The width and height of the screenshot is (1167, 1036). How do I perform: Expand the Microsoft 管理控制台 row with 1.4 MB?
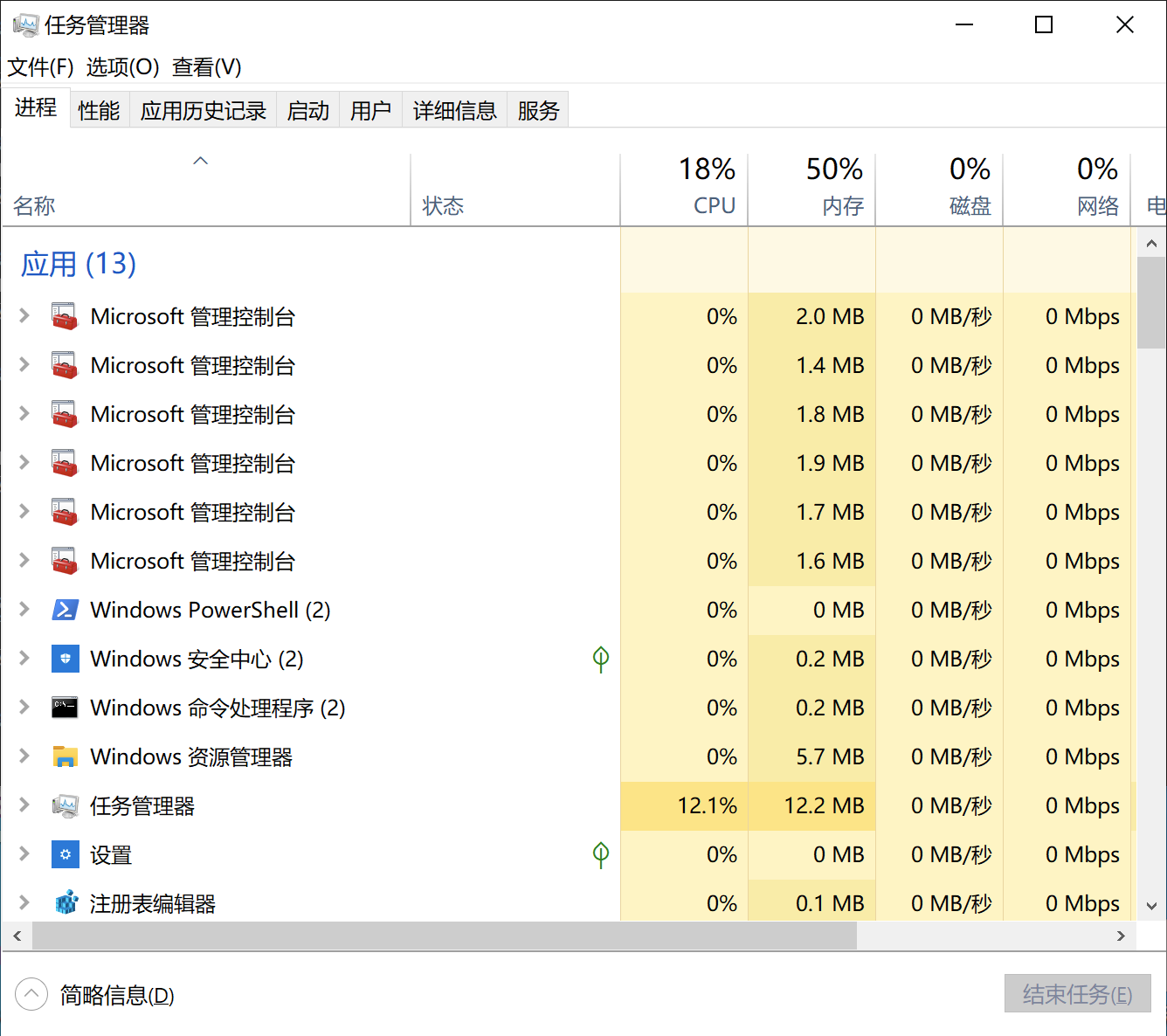tap(24, 365)
